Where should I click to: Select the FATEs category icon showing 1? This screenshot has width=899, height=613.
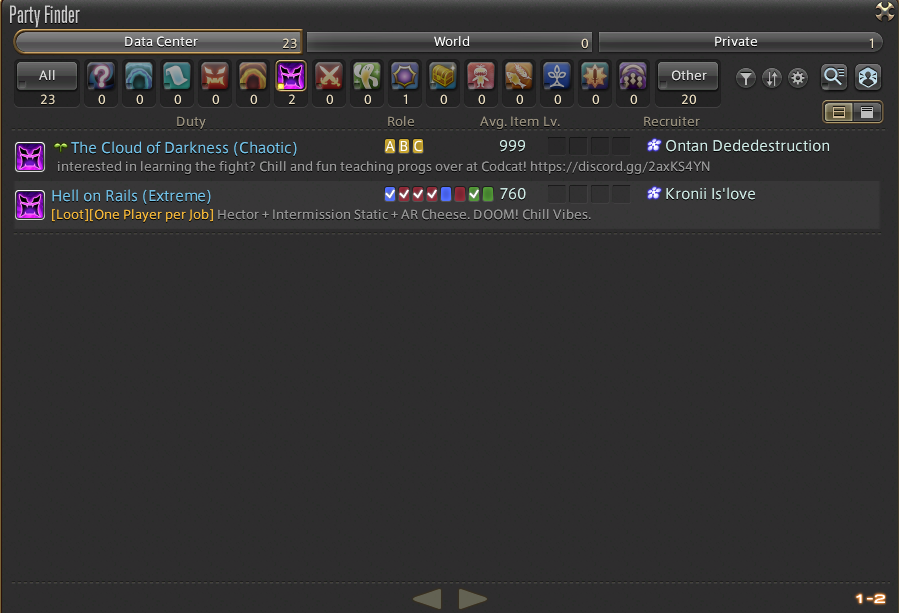[x=405, y=76]
